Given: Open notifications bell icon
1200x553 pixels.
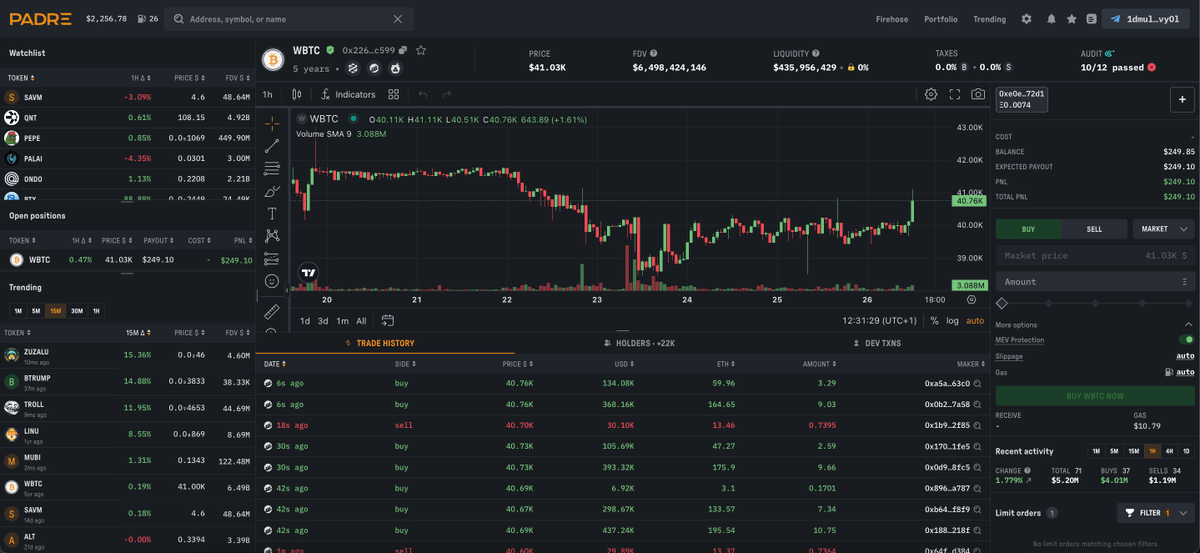Looking at the screenshot, I should (1051, 19).
